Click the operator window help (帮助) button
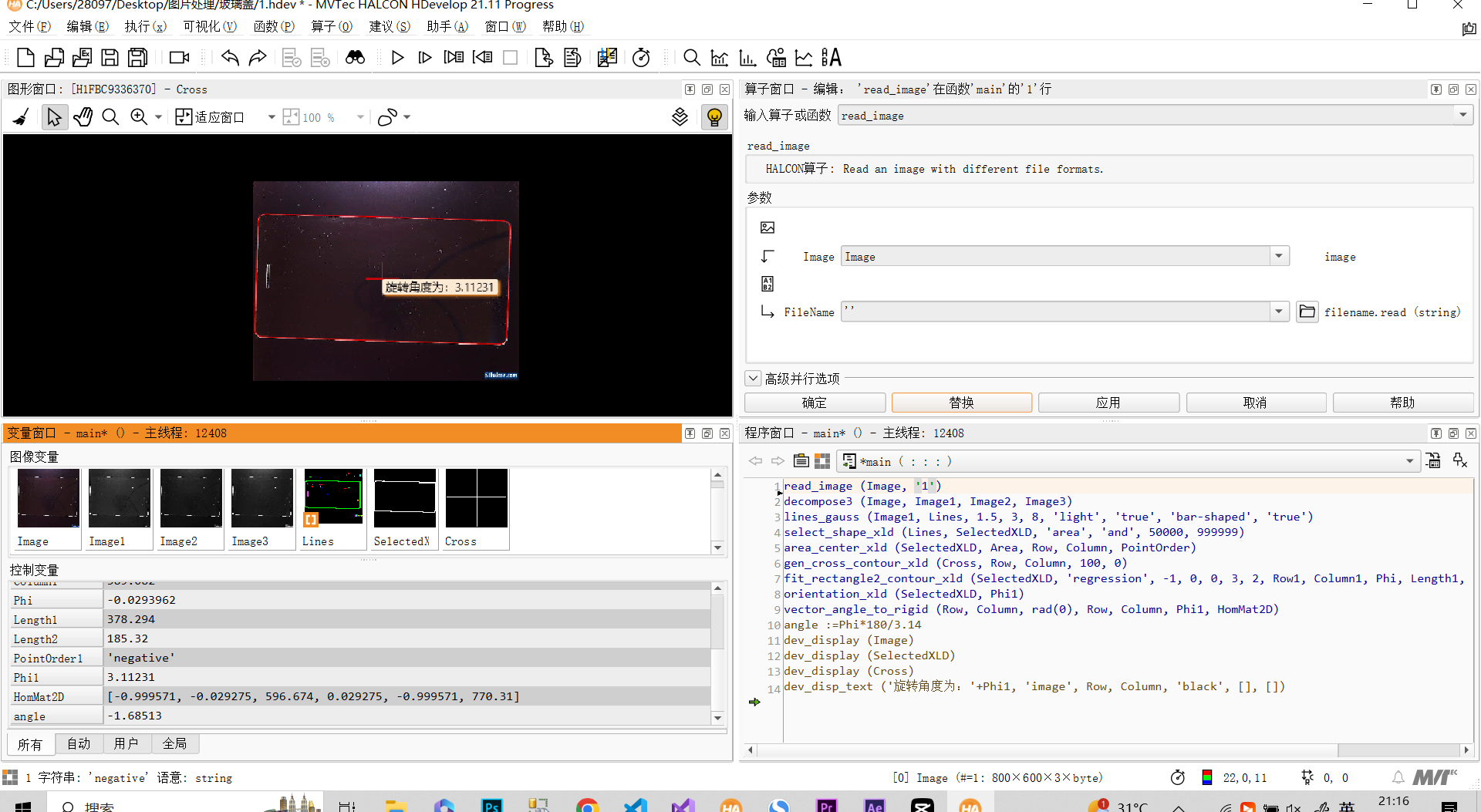1481x812 pixels. coord(1402,403)
